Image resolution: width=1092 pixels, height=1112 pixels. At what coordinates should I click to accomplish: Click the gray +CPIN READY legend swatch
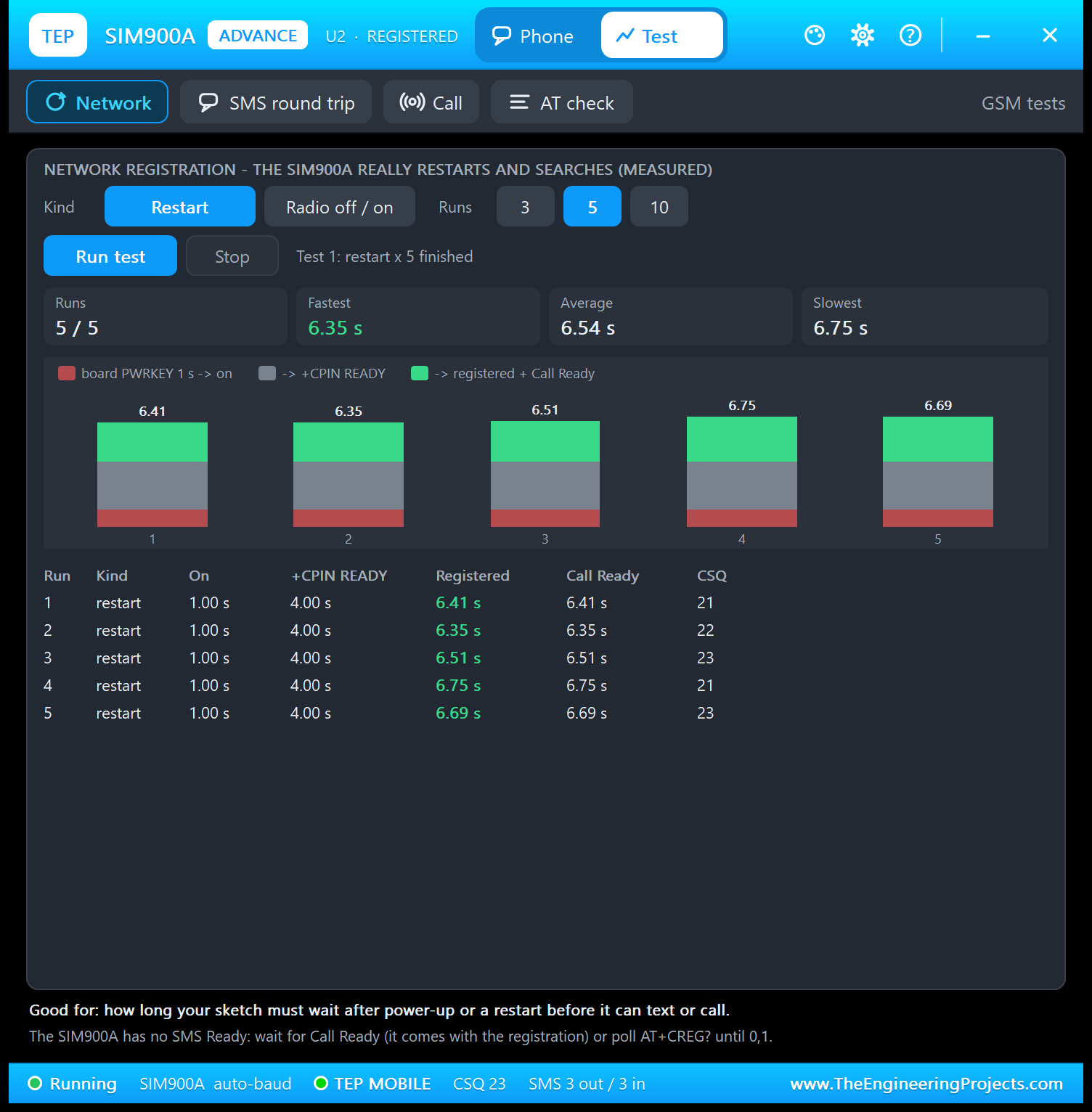pos(267,373)
